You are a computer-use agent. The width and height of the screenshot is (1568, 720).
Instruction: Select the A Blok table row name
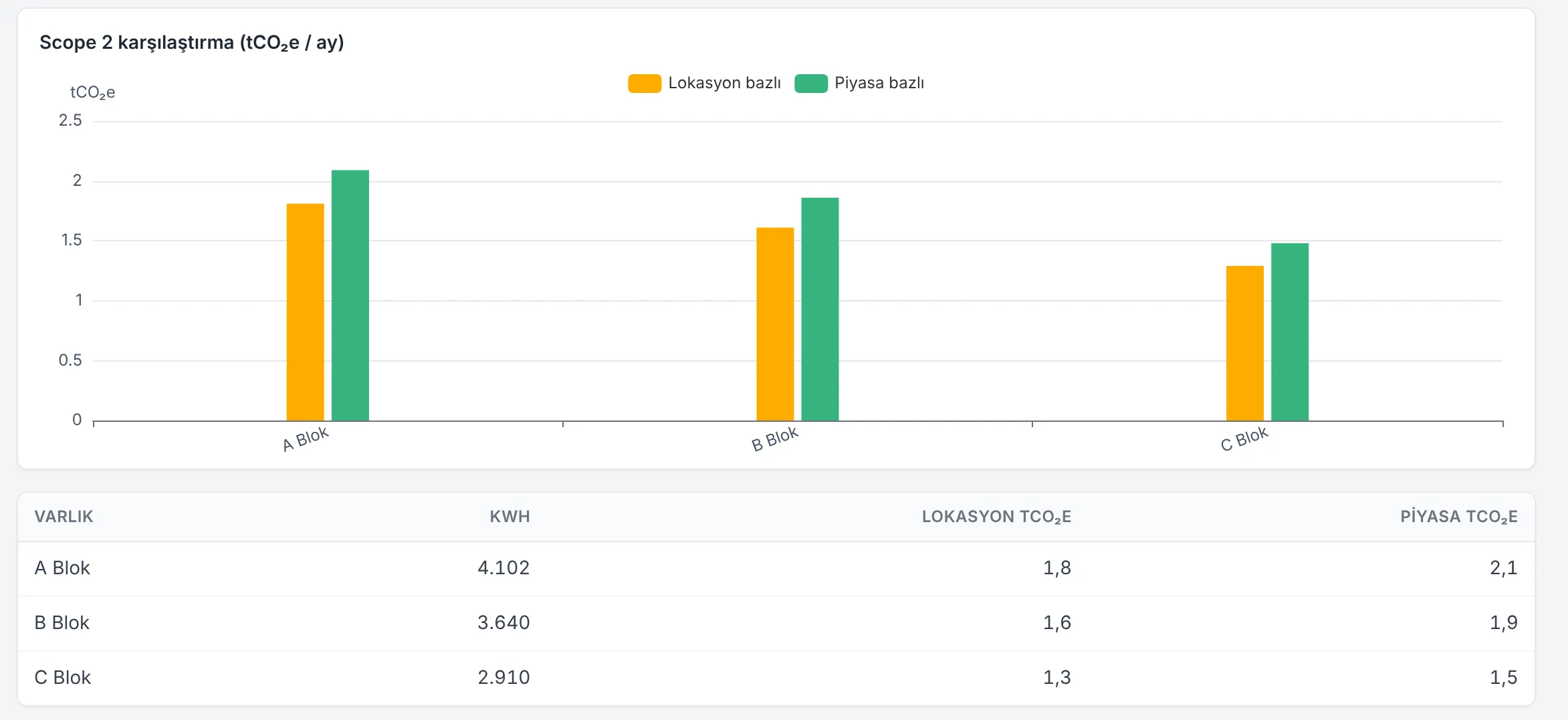[x=62, y=568]
